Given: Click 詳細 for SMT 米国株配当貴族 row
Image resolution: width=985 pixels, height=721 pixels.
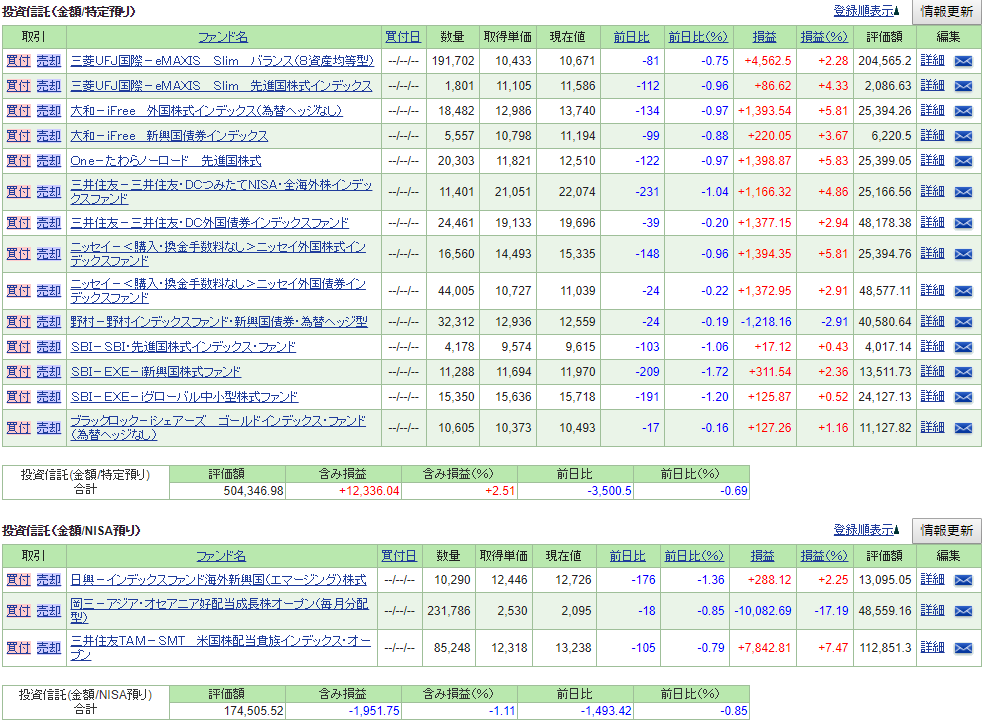Looking at the screenshot, I should pos(932,647).
